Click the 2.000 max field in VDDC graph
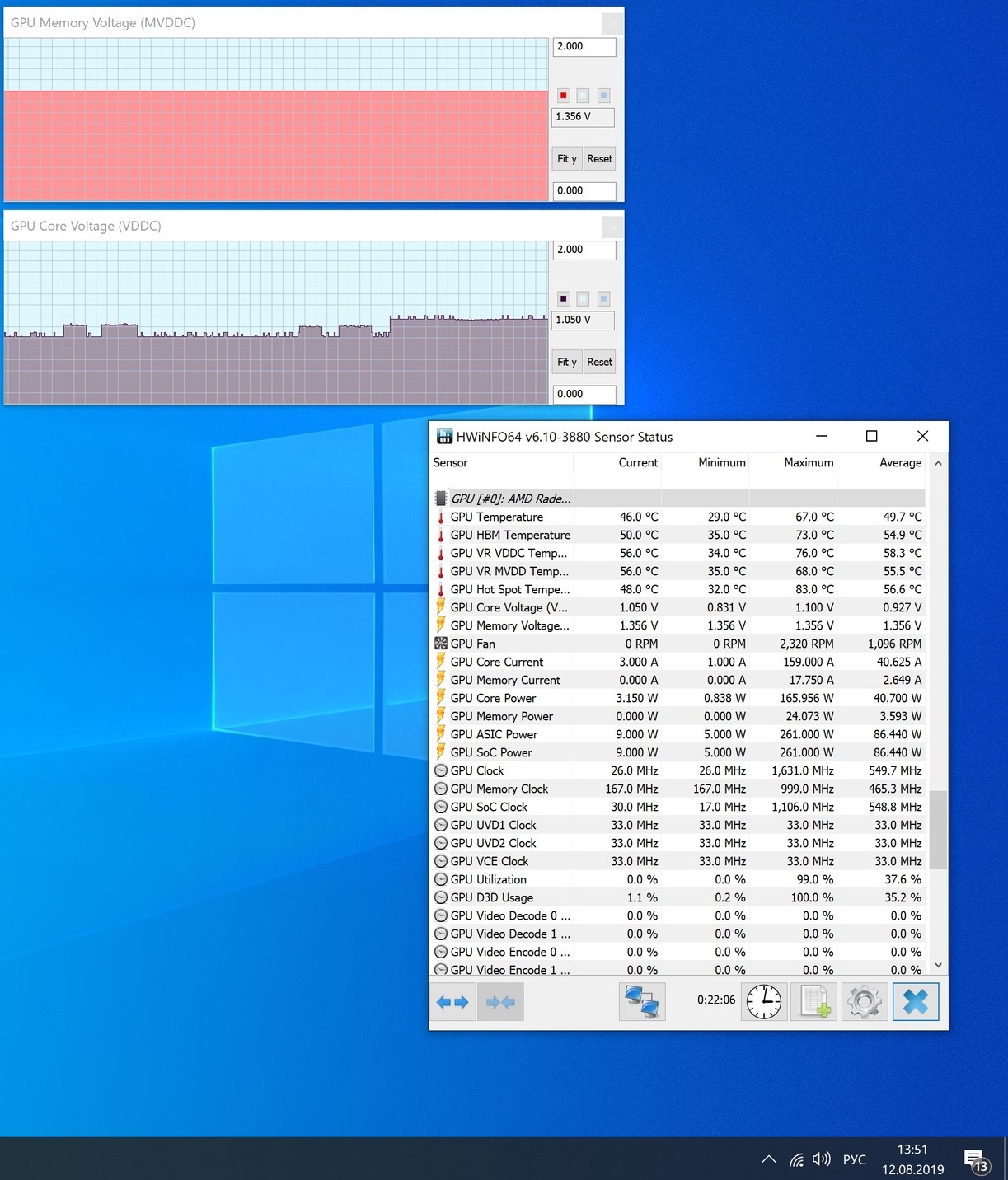 [584, 250]
